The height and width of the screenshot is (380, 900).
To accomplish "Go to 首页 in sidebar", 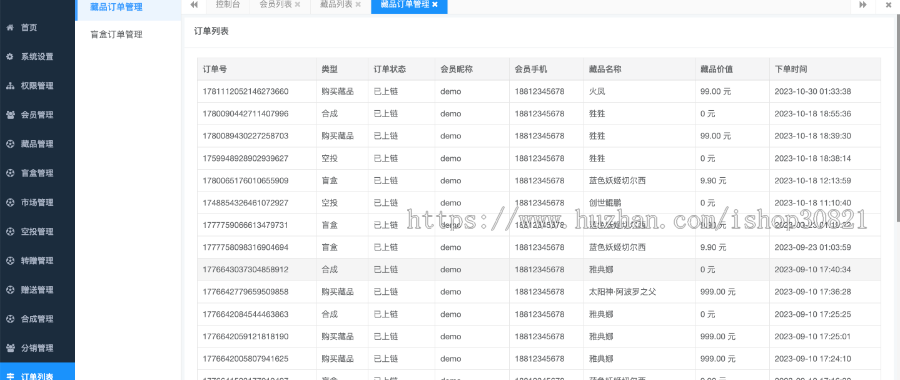I will point(29,28).
